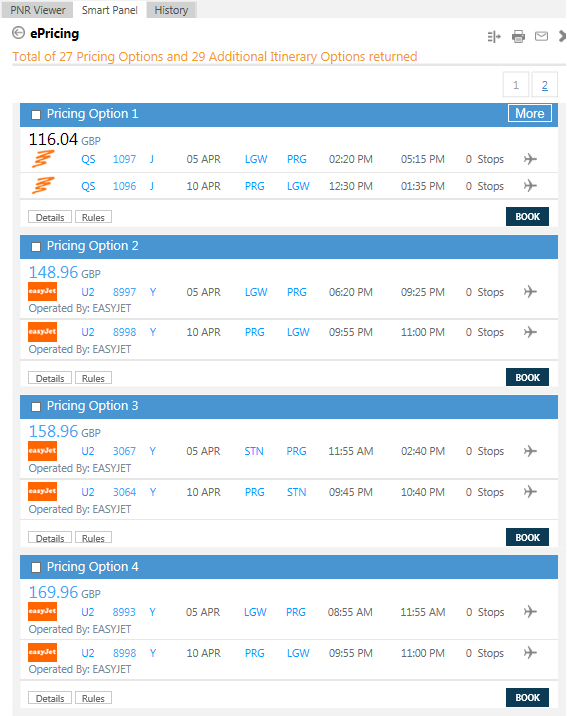Expand more flights in Pricing Option 1
567x716 pixels.
[530, 113]
